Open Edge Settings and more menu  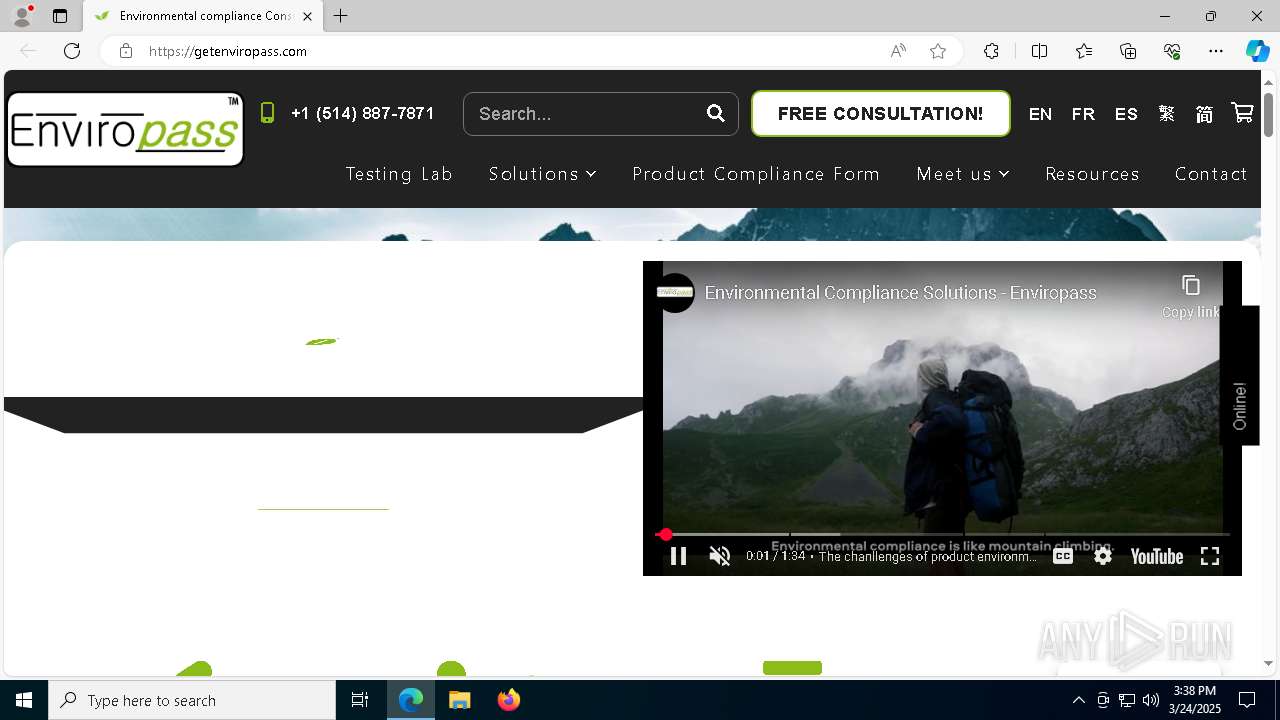(1216, 51)
